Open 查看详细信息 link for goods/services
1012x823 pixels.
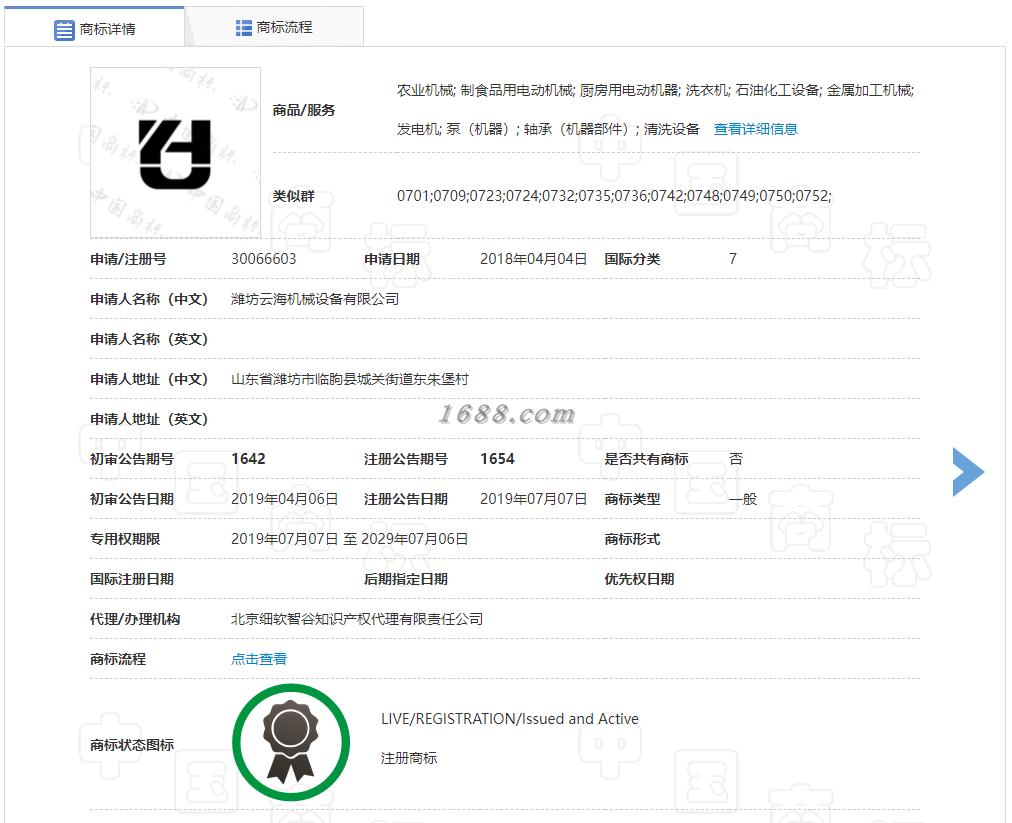pyautogui.click(x=755, y=129)
